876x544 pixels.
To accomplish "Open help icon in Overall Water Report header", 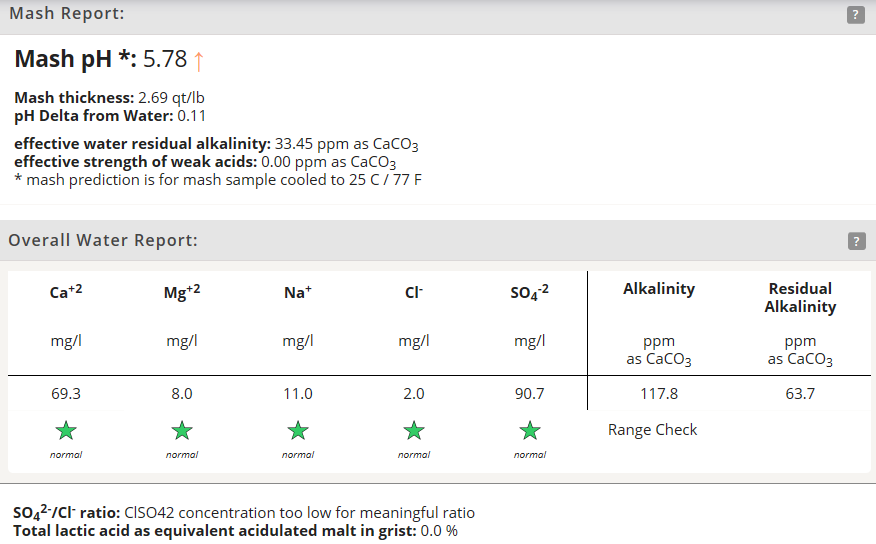I will tap(856, 241).
